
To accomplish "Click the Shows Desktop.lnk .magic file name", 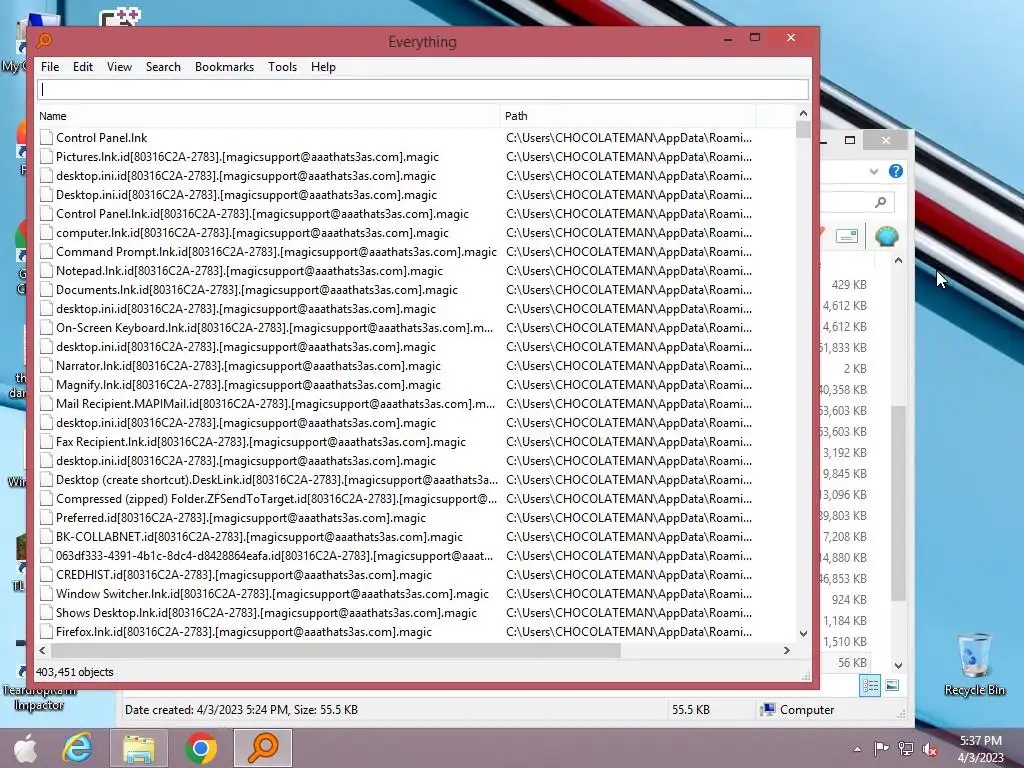I will click(266, 613).
